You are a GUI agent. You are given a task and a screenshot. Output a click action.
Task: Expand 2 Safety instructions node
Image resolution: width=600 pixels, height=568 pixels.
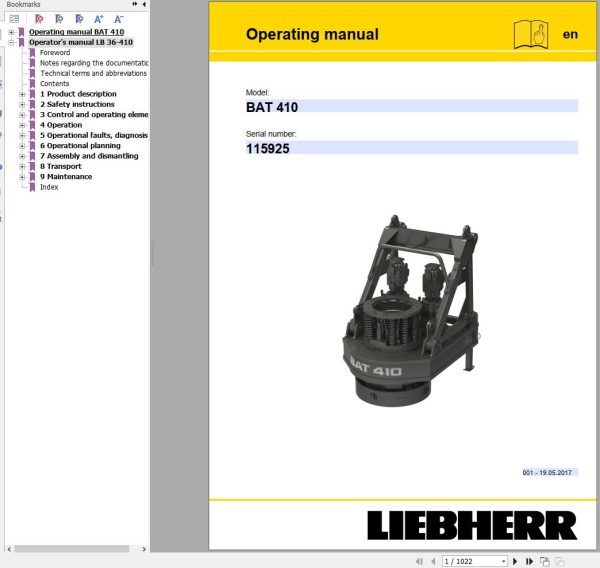point(22,104)
